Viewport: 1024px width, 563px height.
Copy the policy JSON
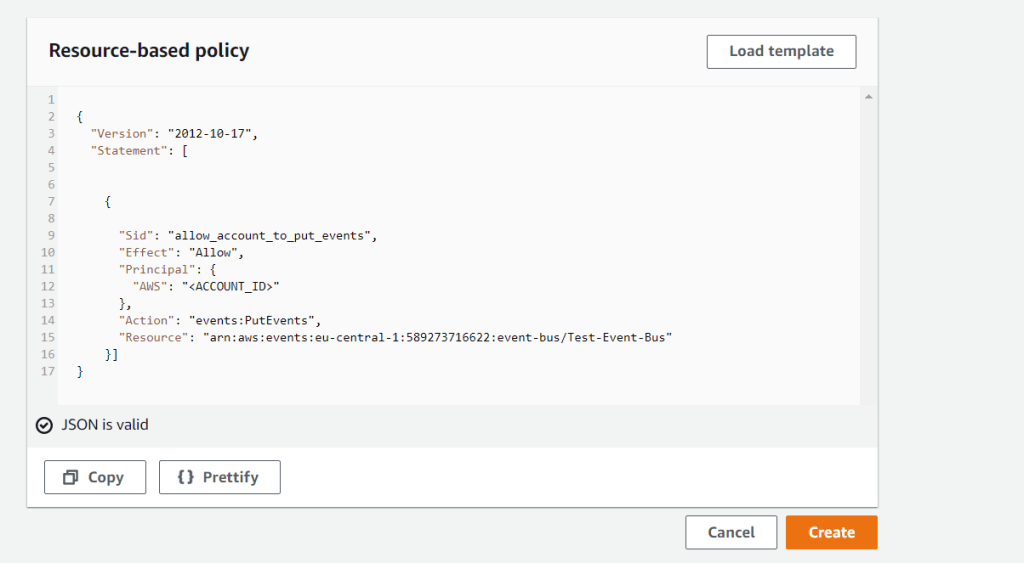click(x=95, y=477)
